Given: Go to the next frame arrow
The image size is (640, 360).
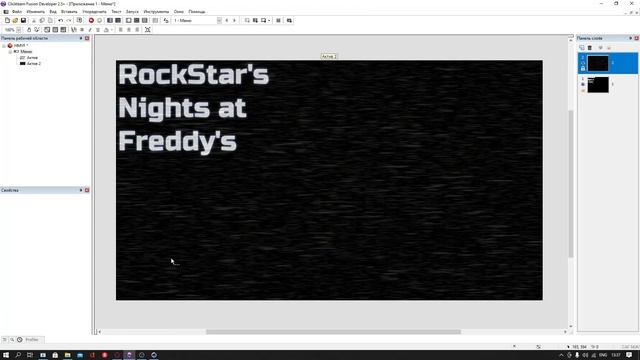Looking at the screenshot, I should tap(234, 20).
